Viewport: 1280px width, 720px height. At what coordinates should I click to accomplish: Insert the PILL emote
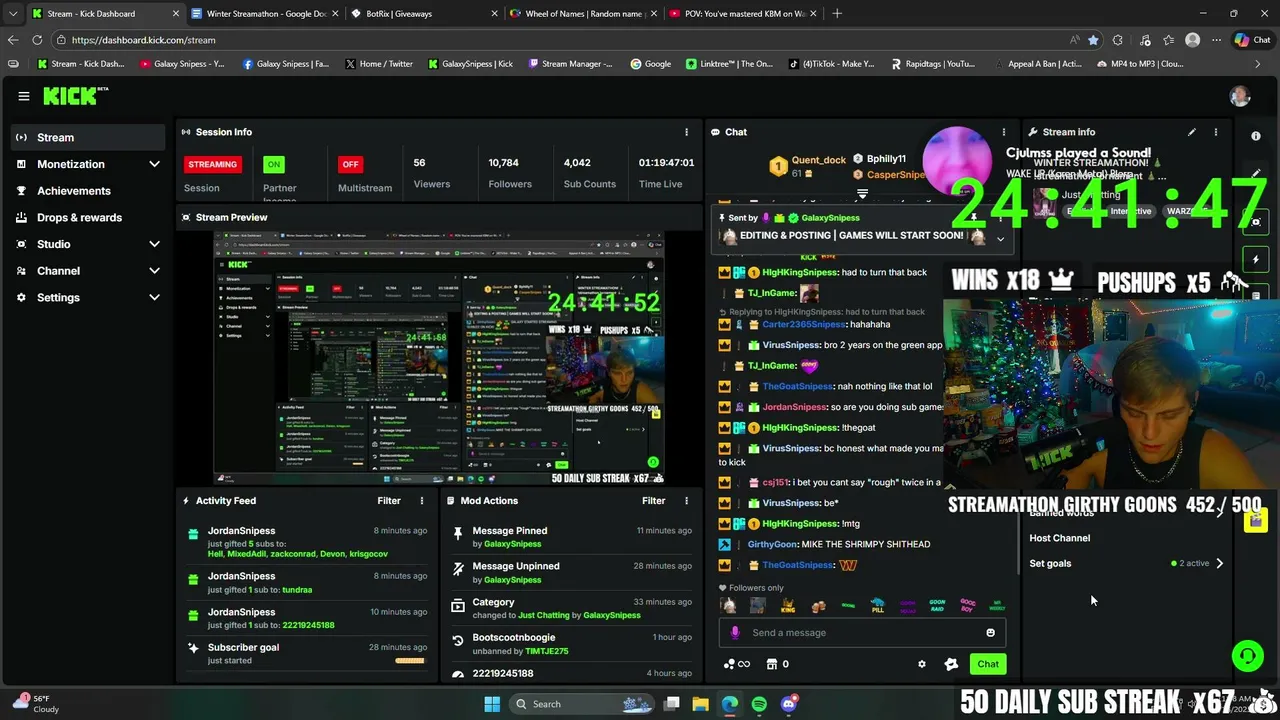[x=878, y=606]
